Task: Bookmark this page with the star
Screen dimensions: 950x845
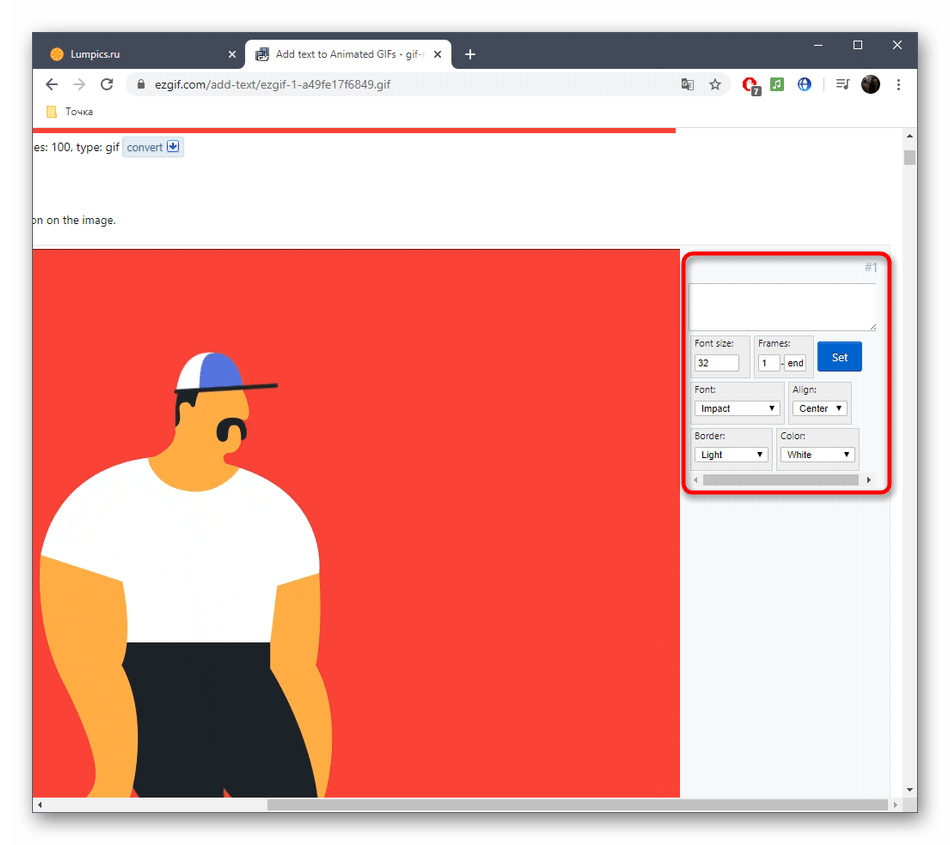Action: tap(715, 84)
